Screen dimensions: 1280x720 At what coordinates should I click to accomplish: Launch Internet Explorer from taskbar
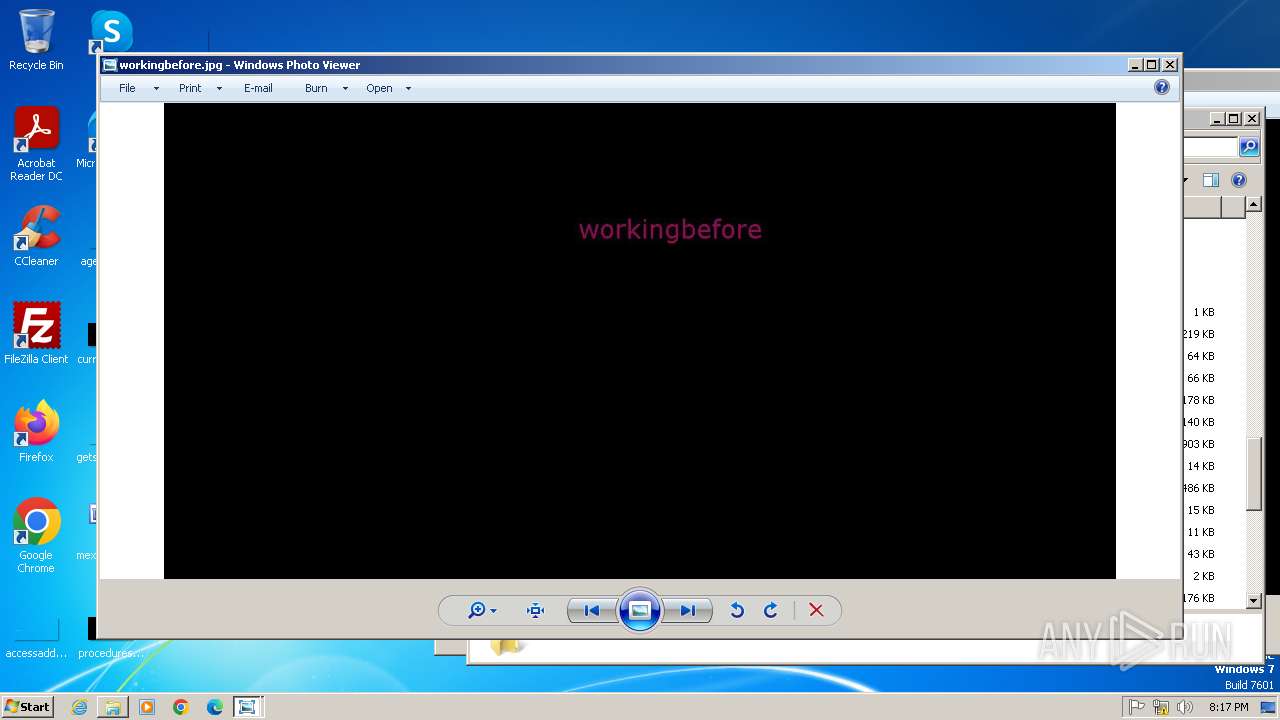[79, 707]
